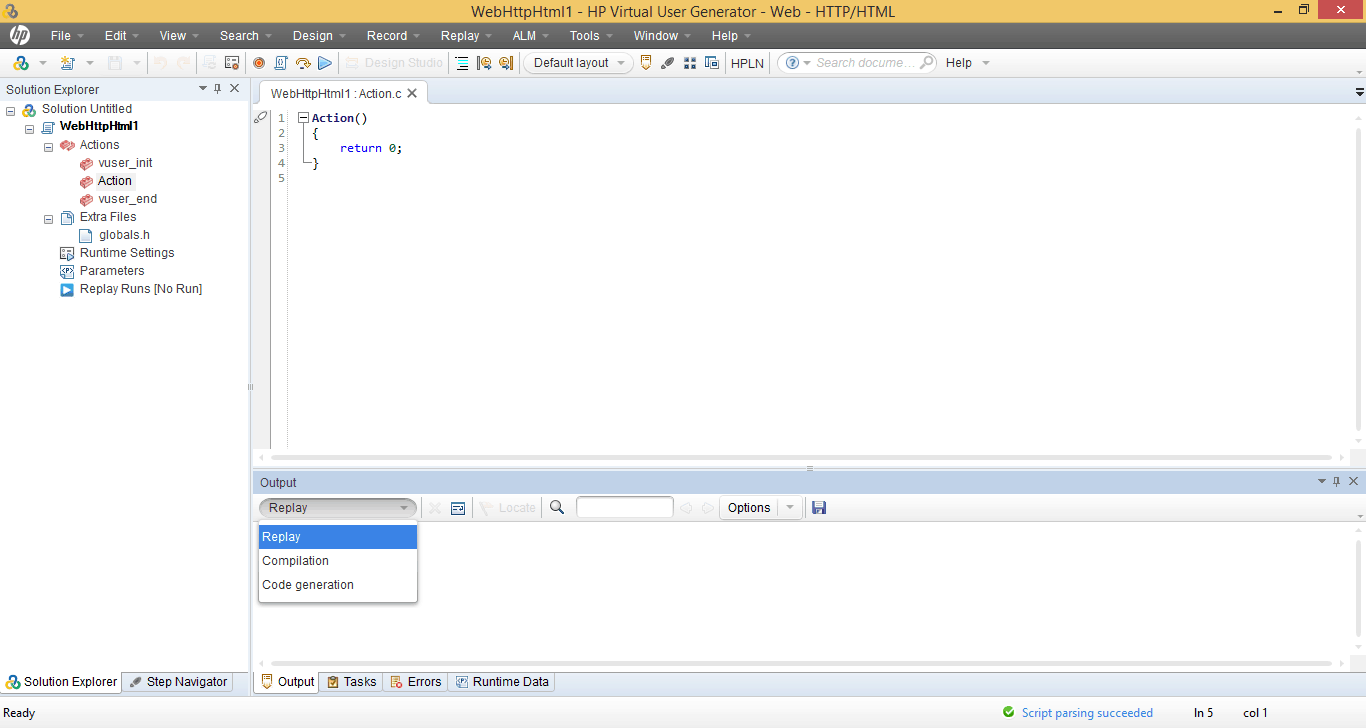The width and height of the screenshot is (1366, 728).
Task: Switch to the Runtime Data tab
Action: [x=501, y=682]
